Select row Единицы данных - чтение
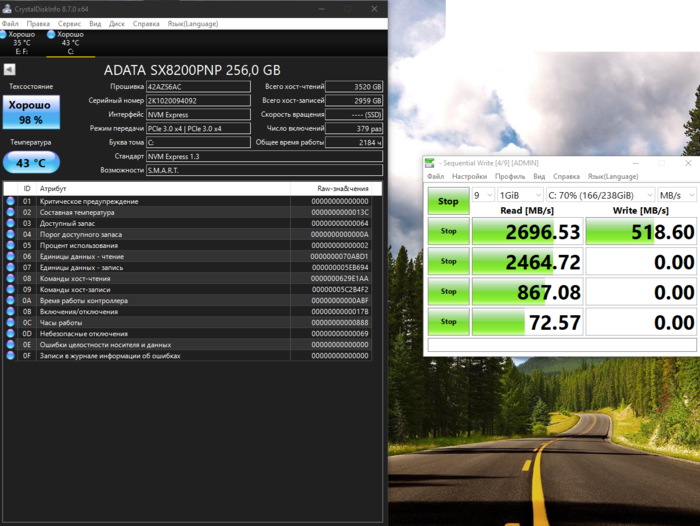Image resolution: width=700 pixels, height=526 pixels. coord(187,256)
